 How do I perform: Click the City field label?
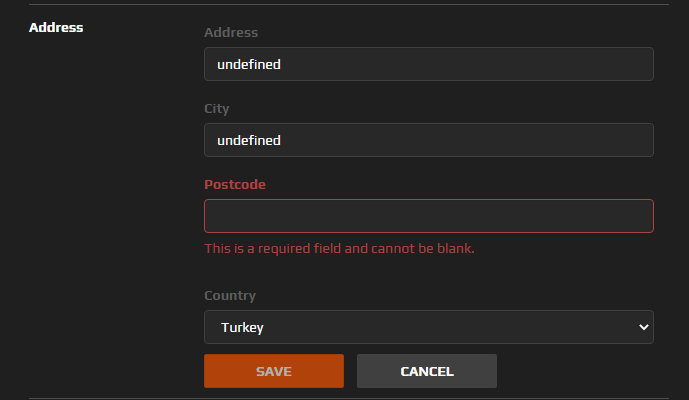tap(218, 108)
